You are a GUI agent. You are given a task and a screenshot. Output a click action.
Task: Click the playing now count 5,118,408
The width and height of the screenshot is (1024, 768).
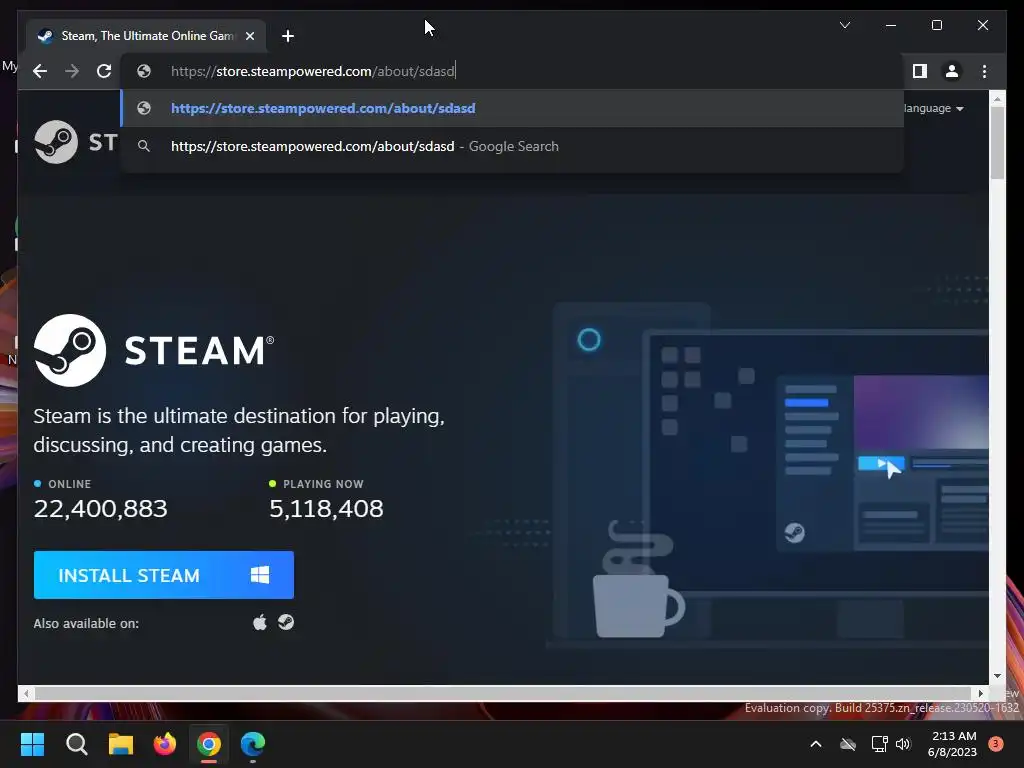click(327, 509)
